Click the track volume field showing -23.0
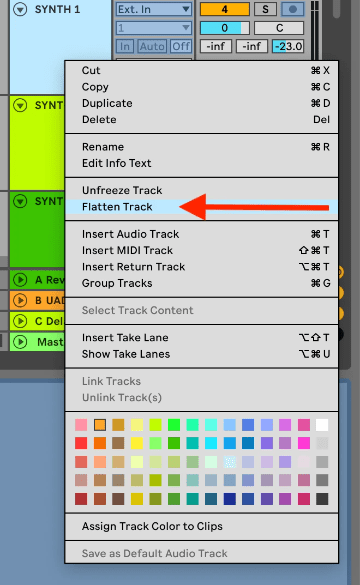 (288, 46)
